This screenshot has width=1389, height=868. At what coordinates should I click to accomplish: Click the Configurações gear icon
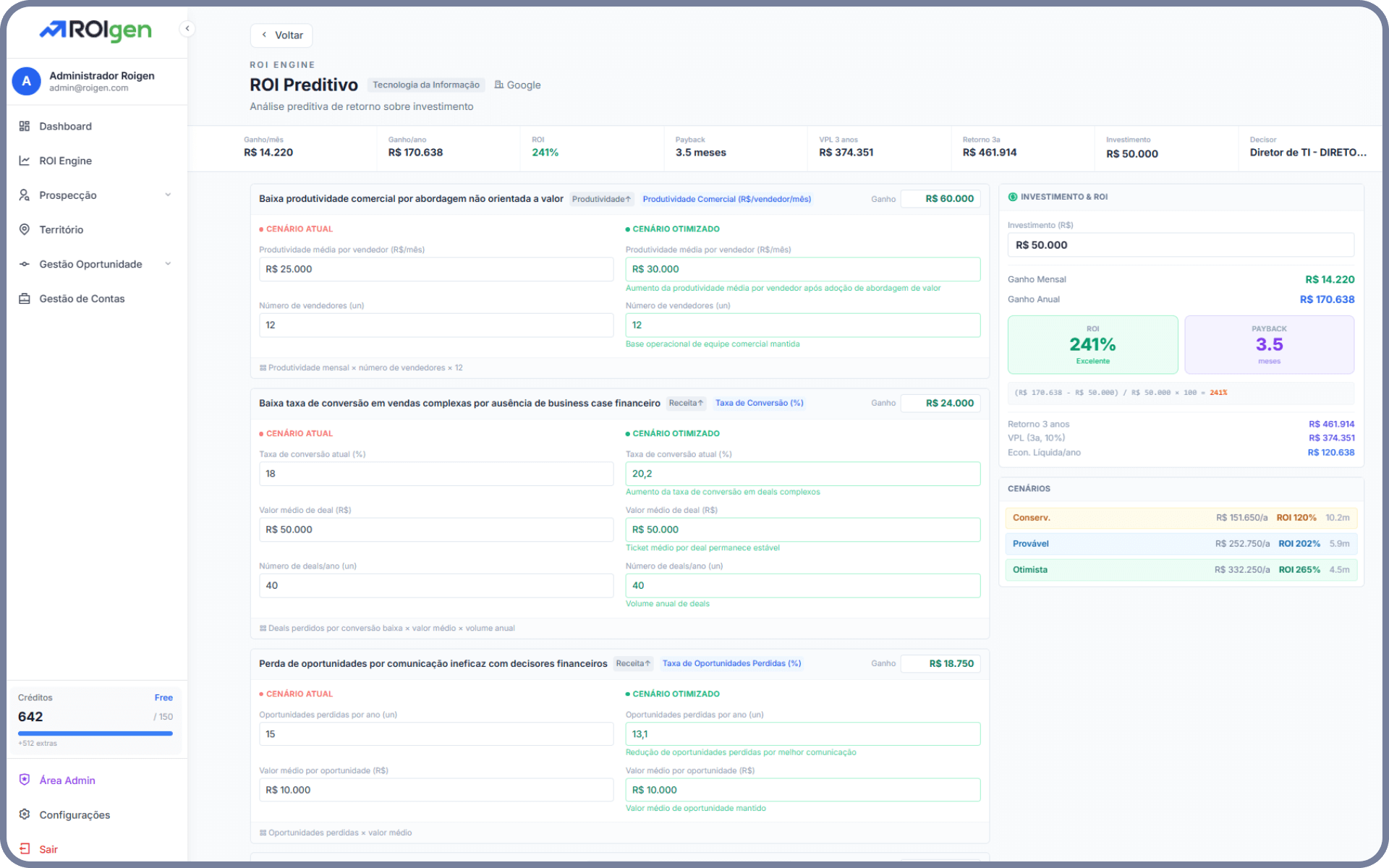tap(25, 814)
